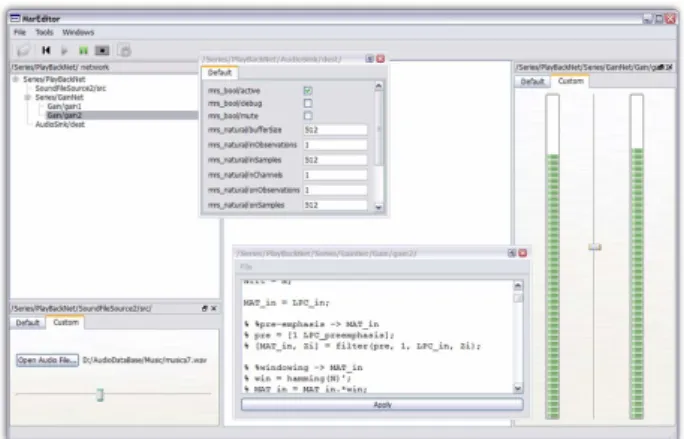Select Series/PlayBackNet root tree label
684x439 pixels.
pos(54,79)
